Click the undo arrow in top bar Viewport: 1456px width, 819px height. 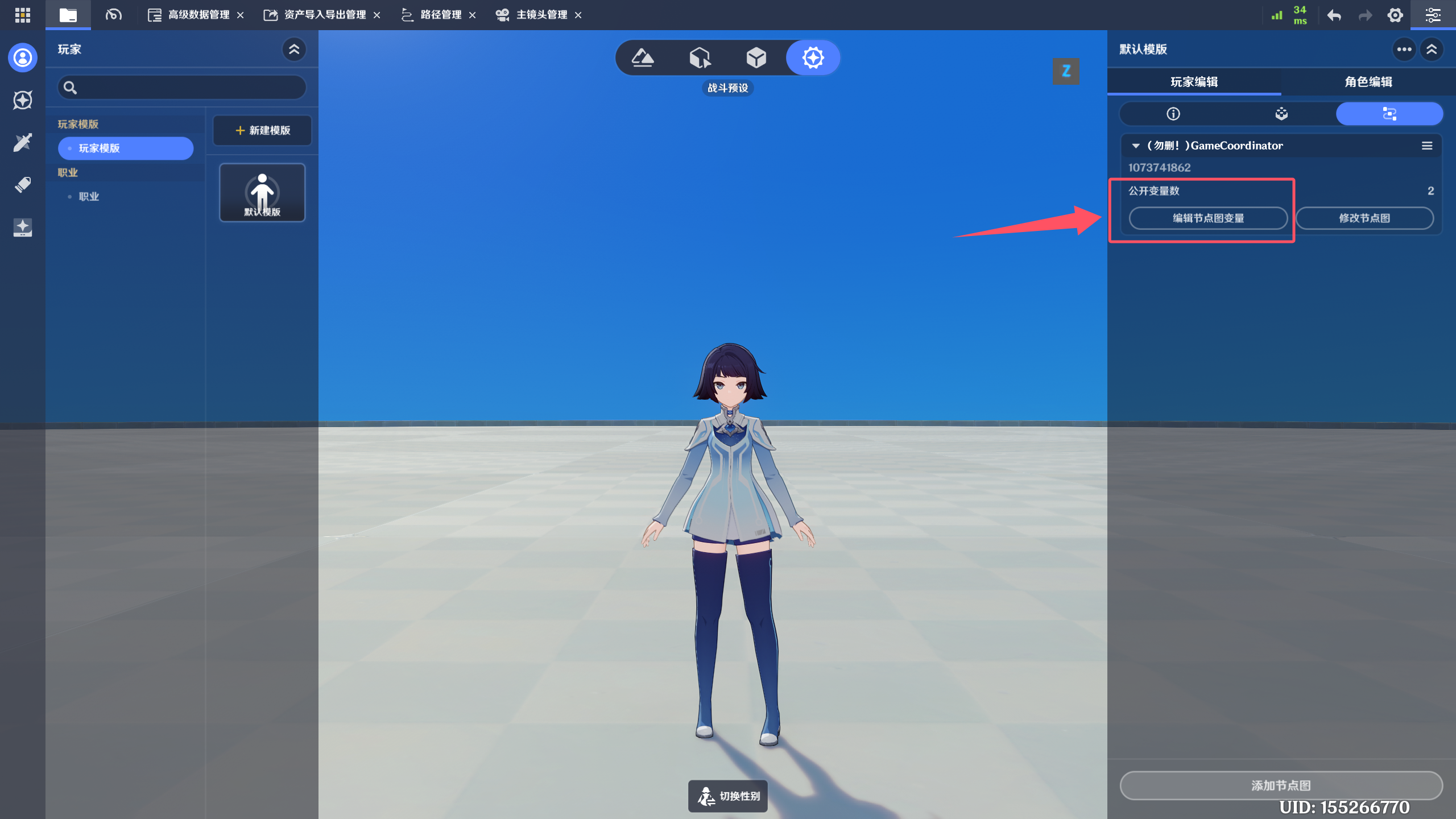pyautogui.click(x=1334, y=15)
